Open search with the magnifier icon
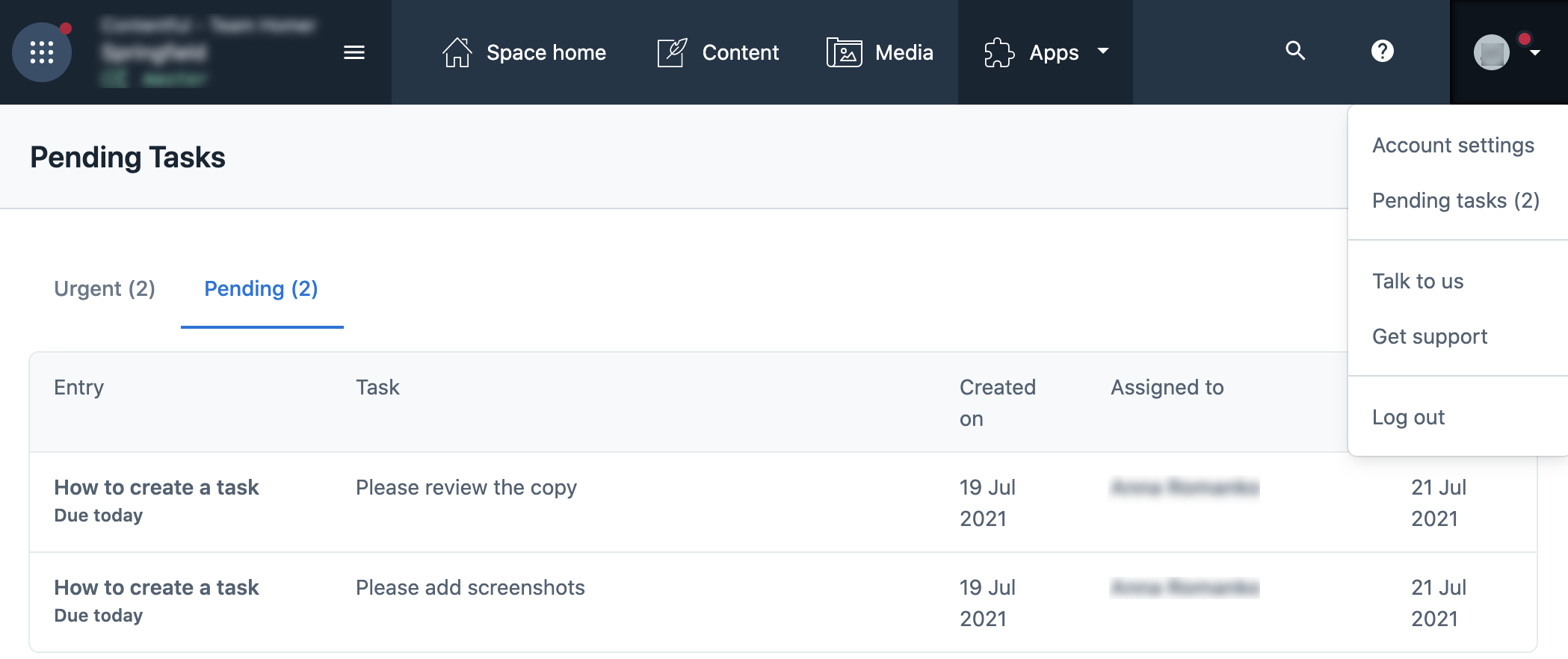The width and height of the screenshot is (1568, 659). [x=1295, y=51]
